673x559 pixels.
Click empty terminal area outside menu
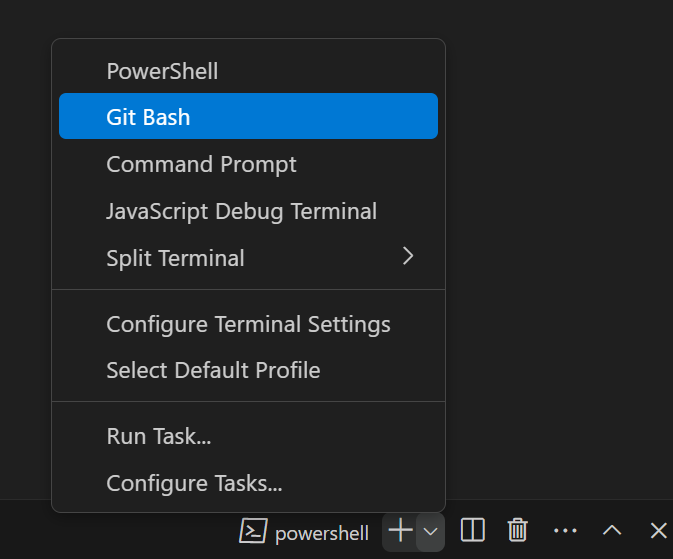coord(558,258)
